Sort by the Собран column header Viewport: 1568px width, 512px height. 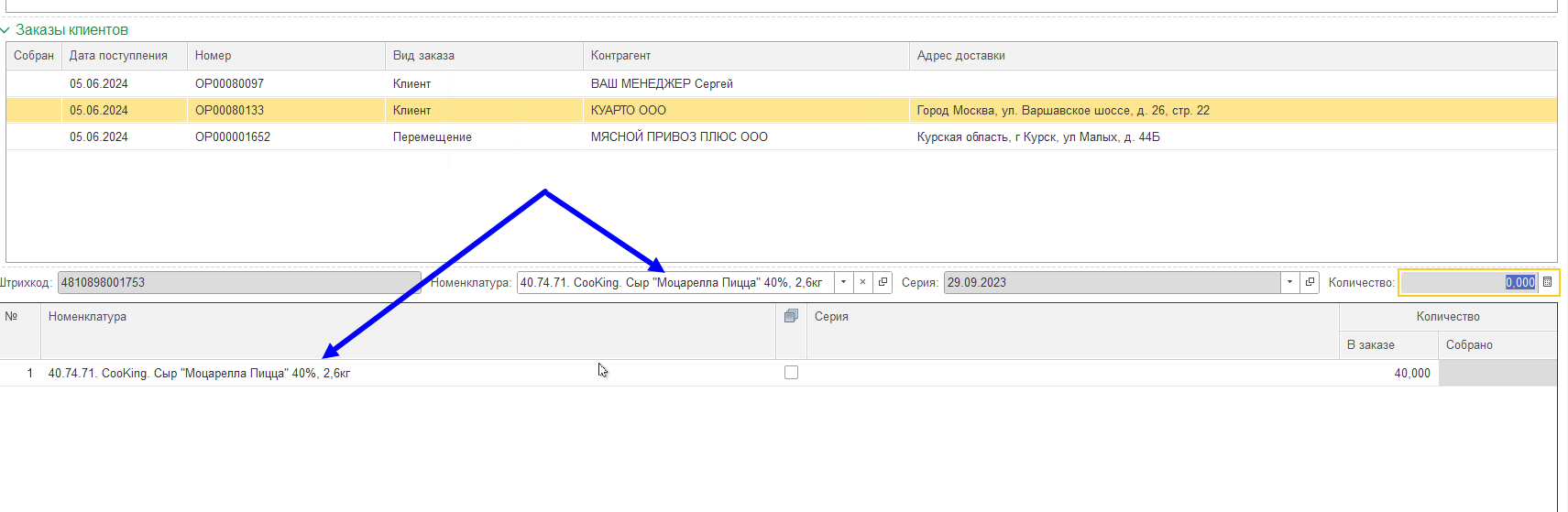coord(34,56)
